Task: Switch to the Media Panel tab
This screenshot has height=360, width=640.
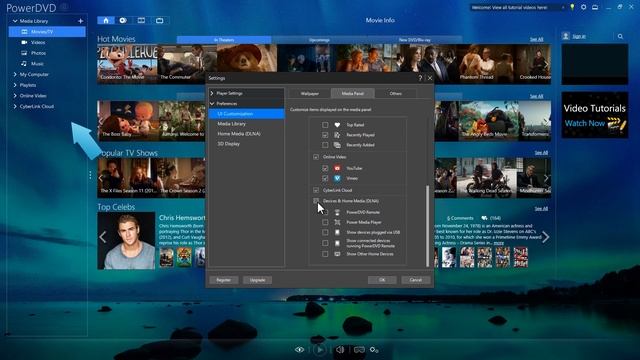Action: [x=353, y=93]
